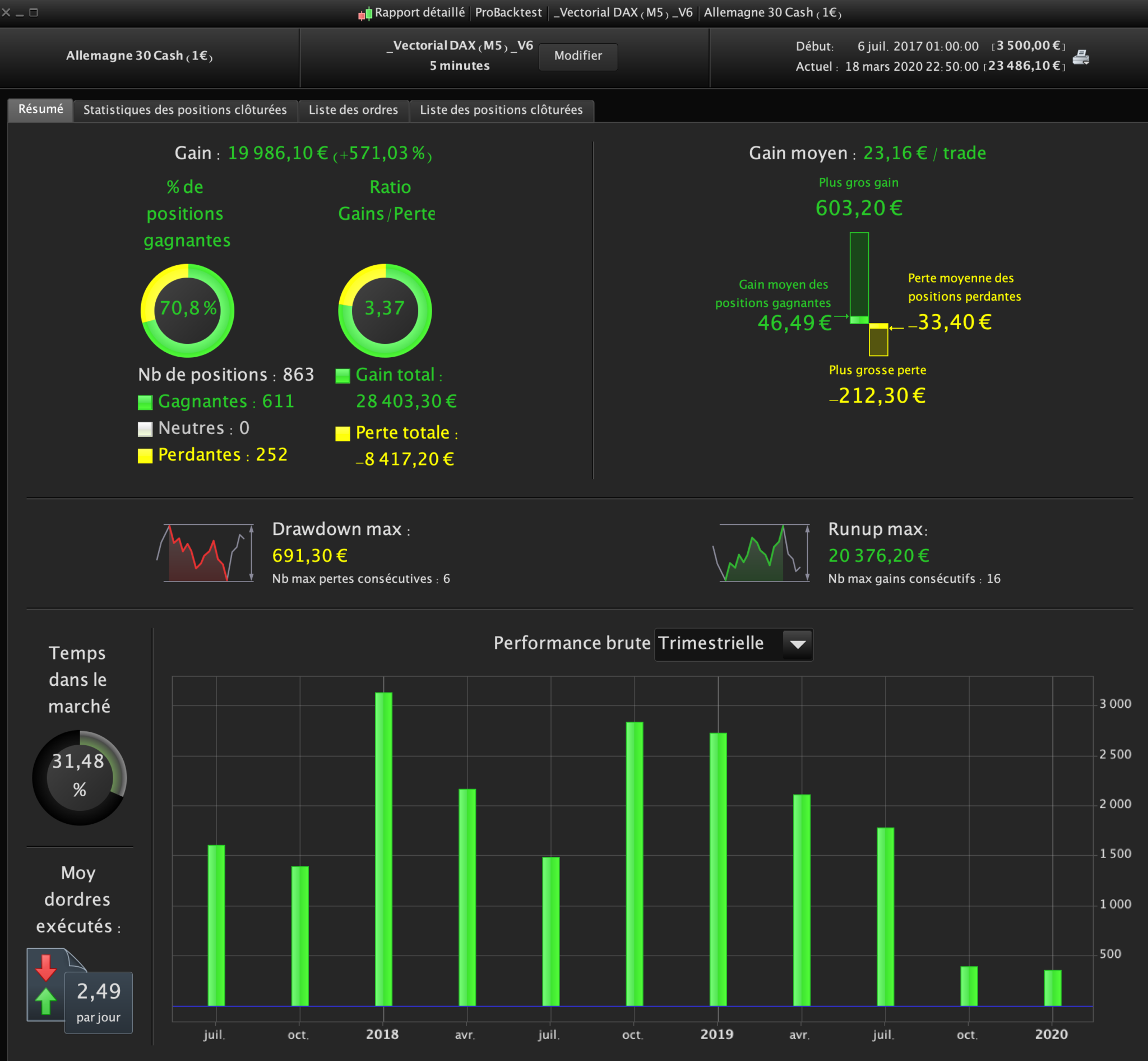The width and height of the screenshot is (1148, 1061).
Task: Click the green Gain total legend square
Action: 342,376
